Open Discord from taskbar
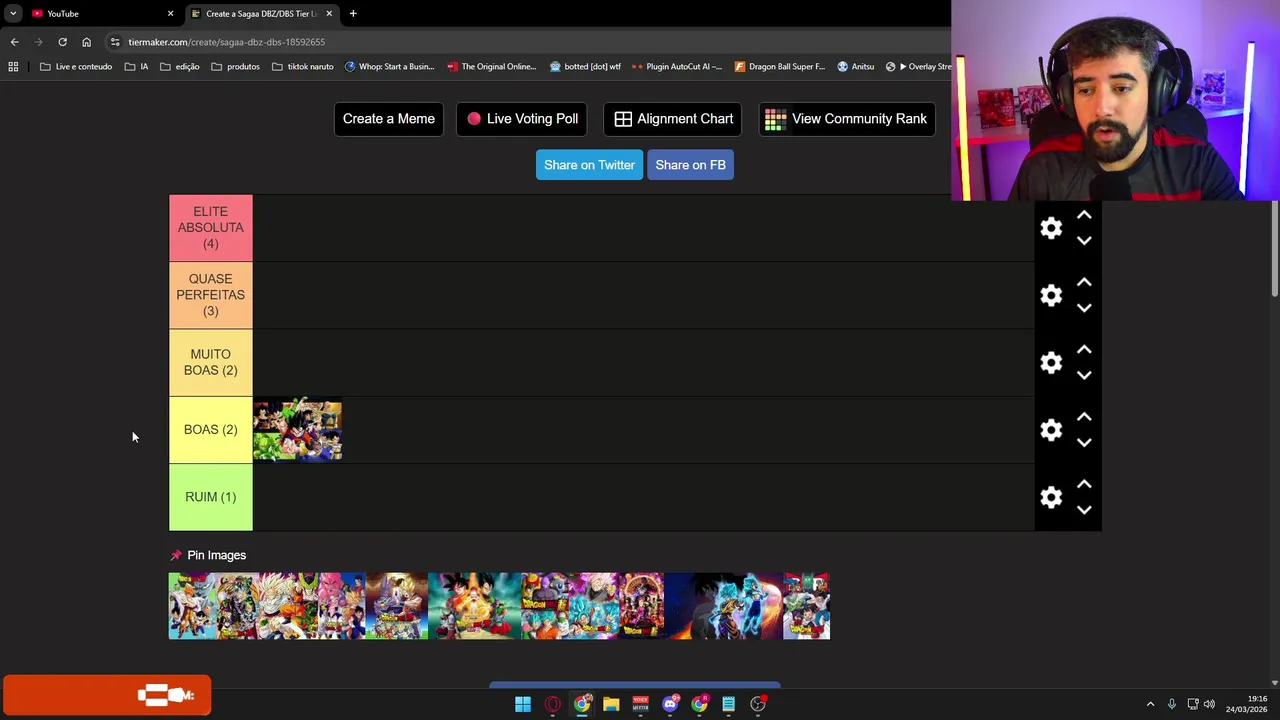Image resolution: width=1280 pixels, height=720 pixels. point(670,704)
